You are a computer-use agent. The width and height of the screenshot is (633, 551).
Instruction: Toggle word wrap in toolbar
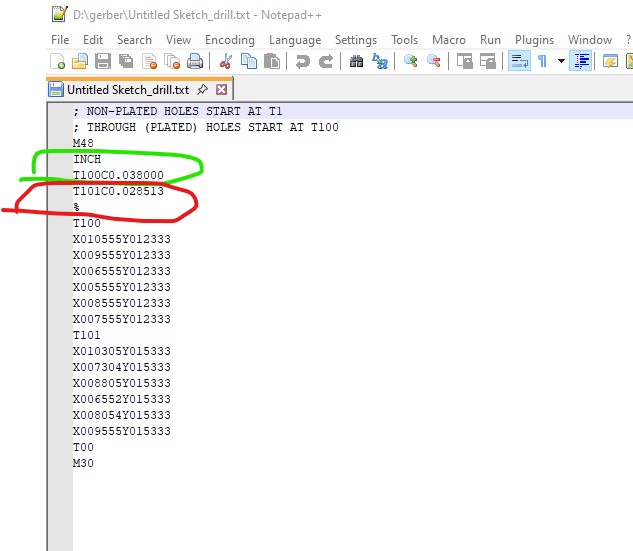pos(519,62)
